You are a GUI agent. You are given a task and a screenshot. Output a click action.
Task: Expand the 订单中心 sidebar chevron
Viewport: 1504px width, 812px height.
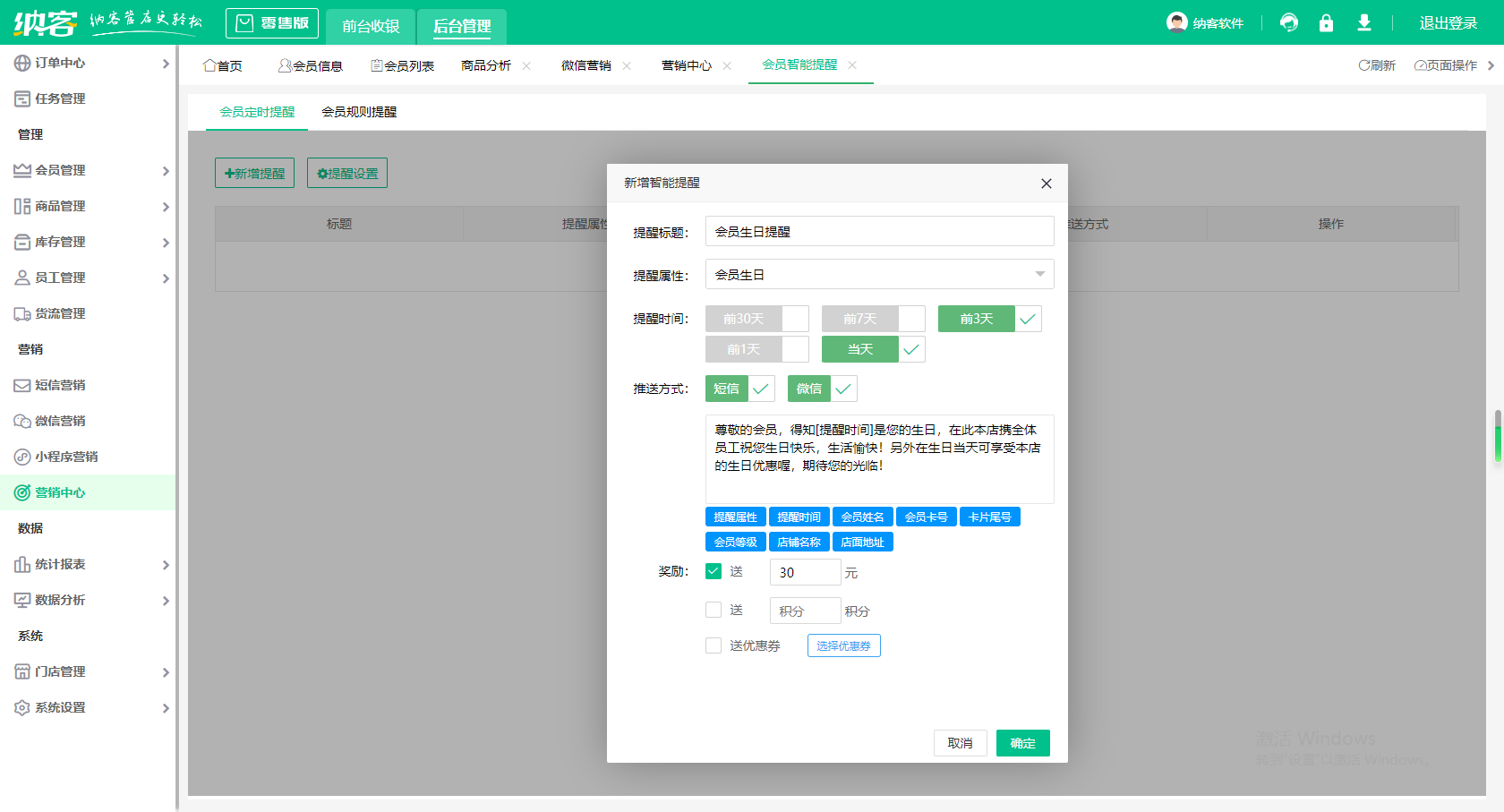click(x=166, y=64)
